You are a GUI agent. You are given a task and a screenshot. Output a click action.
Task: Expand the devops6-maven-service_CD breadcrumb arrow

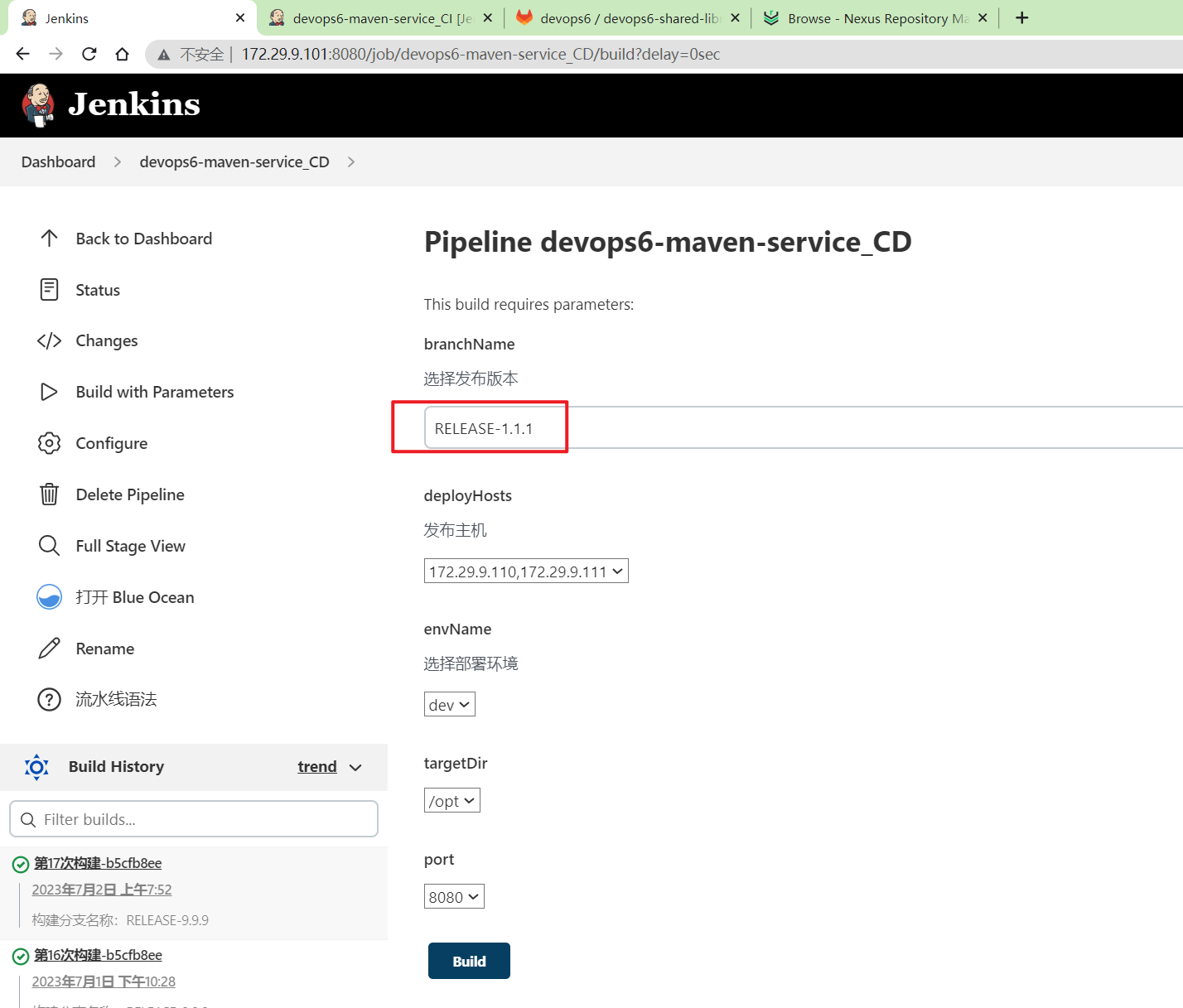pos(351,162)
